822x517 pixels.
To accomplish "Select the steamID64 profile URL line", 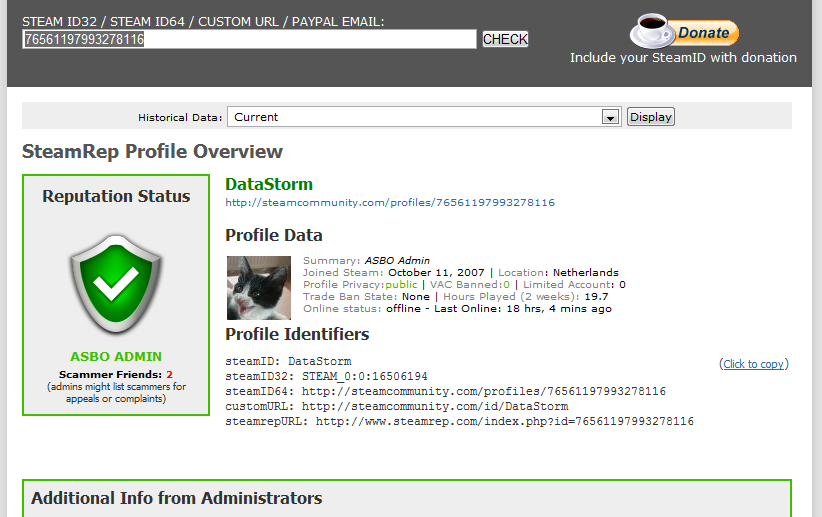I will pyautogui.click(x=445, y=391).
